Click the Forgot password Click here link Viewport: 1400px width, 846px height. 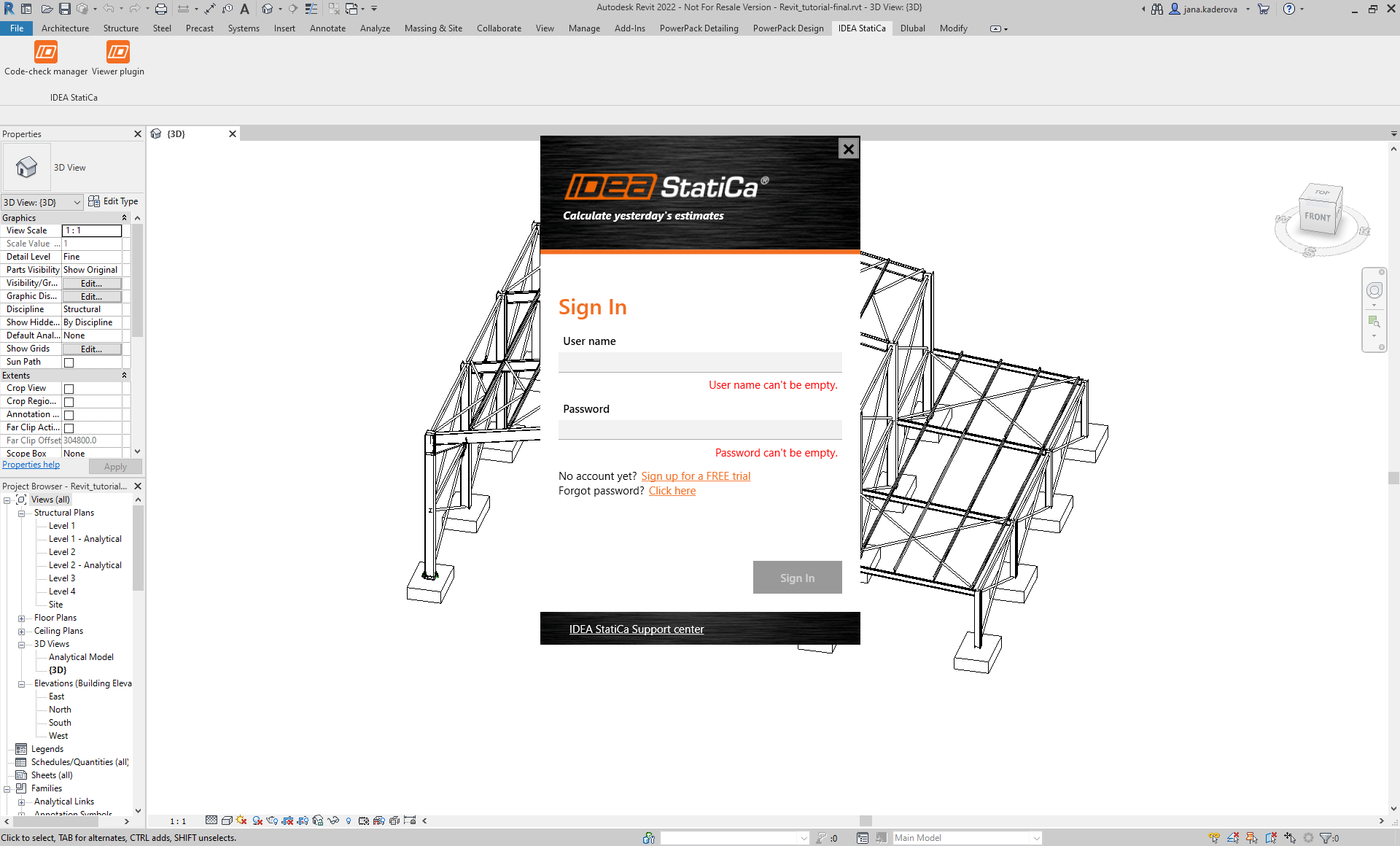671,490
